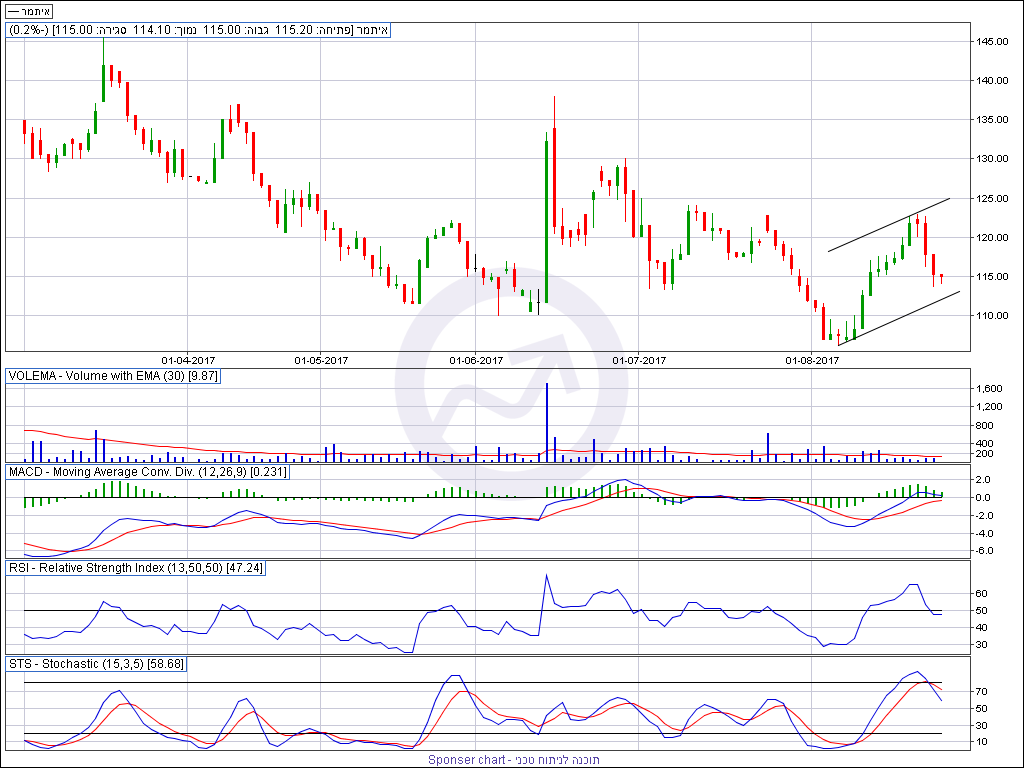Click the tallest blue volume bar
1024x768 pixels.
click(x=547, y=422)
